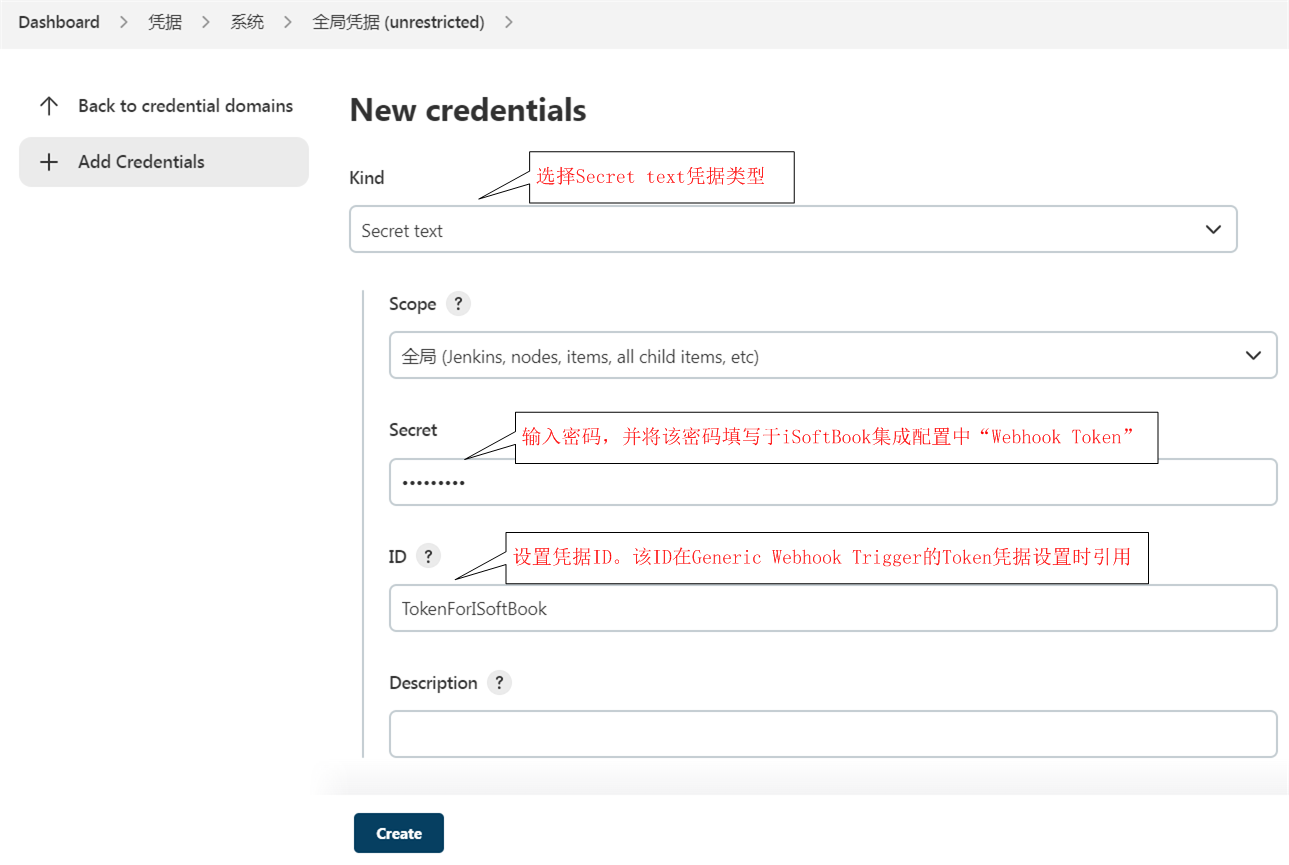Click the ID field containing TokenForISoftBook
Image resolution: width=1289 pixels, height=865 pixels.
[833, 608]
